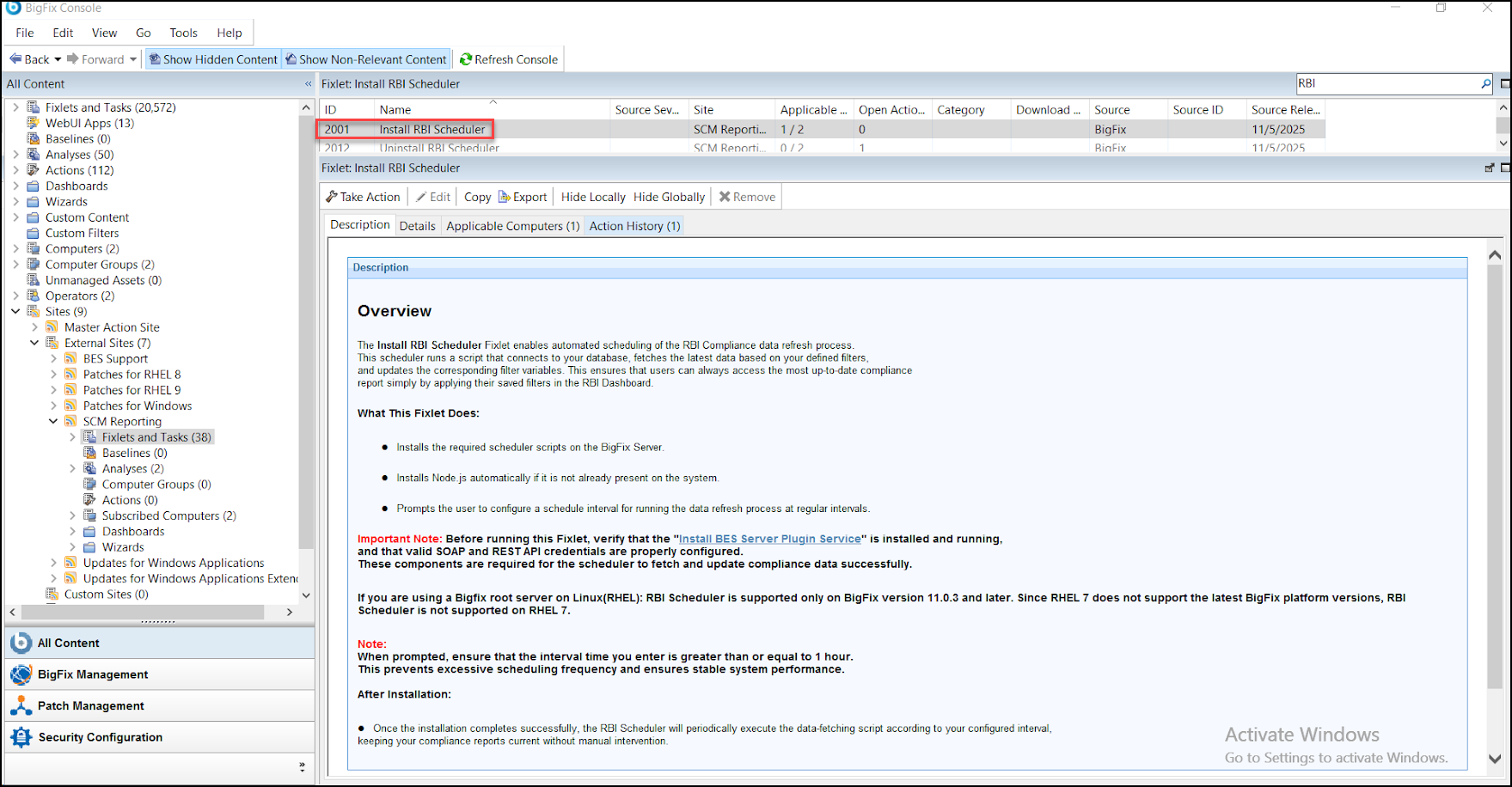The image size is (1512, 787).
Task: Open the Tools menu
Action: click(x=182, y=33)
